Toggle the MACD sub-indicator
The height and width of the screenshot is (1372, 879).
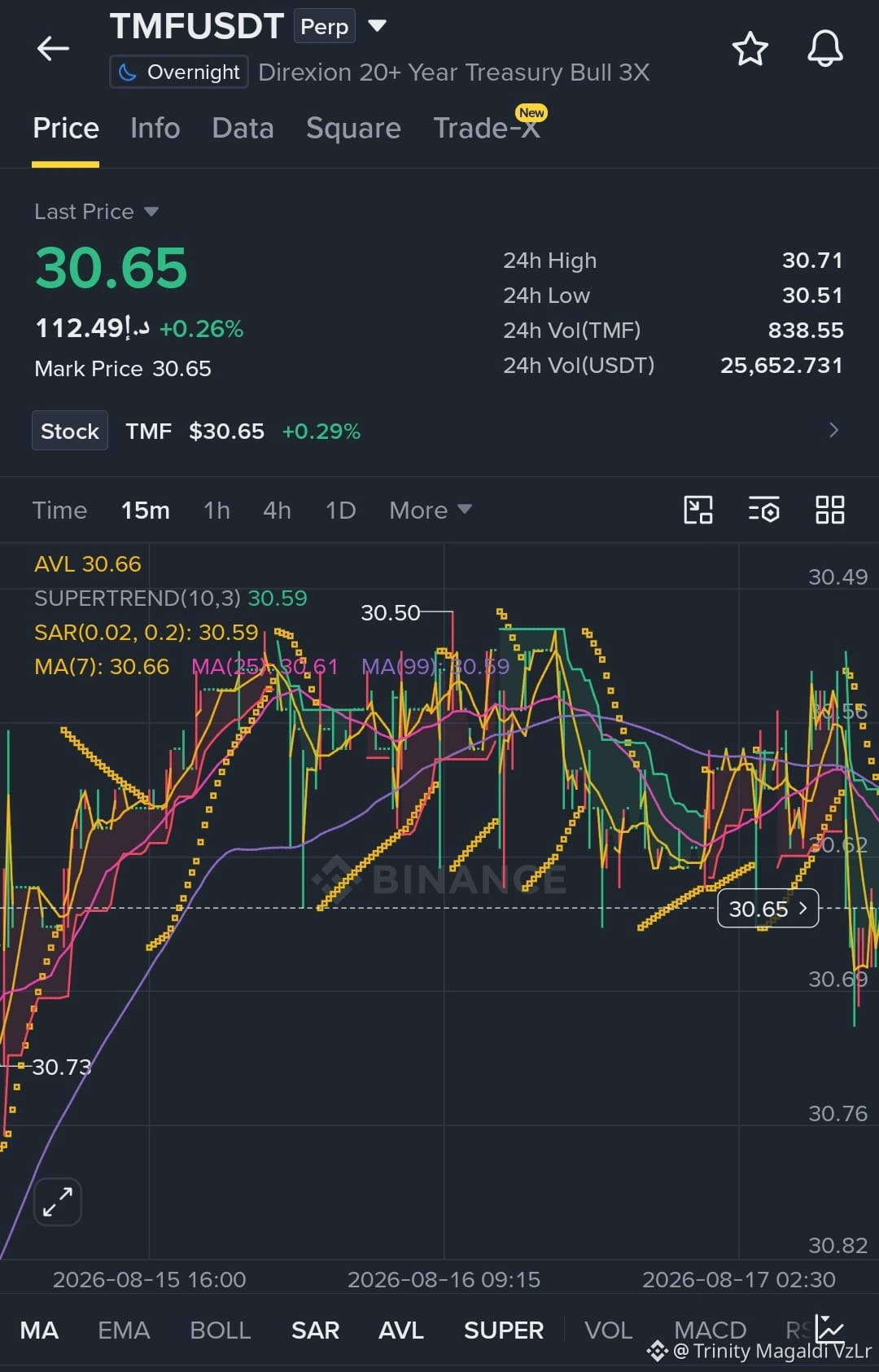coord(710,1330)
